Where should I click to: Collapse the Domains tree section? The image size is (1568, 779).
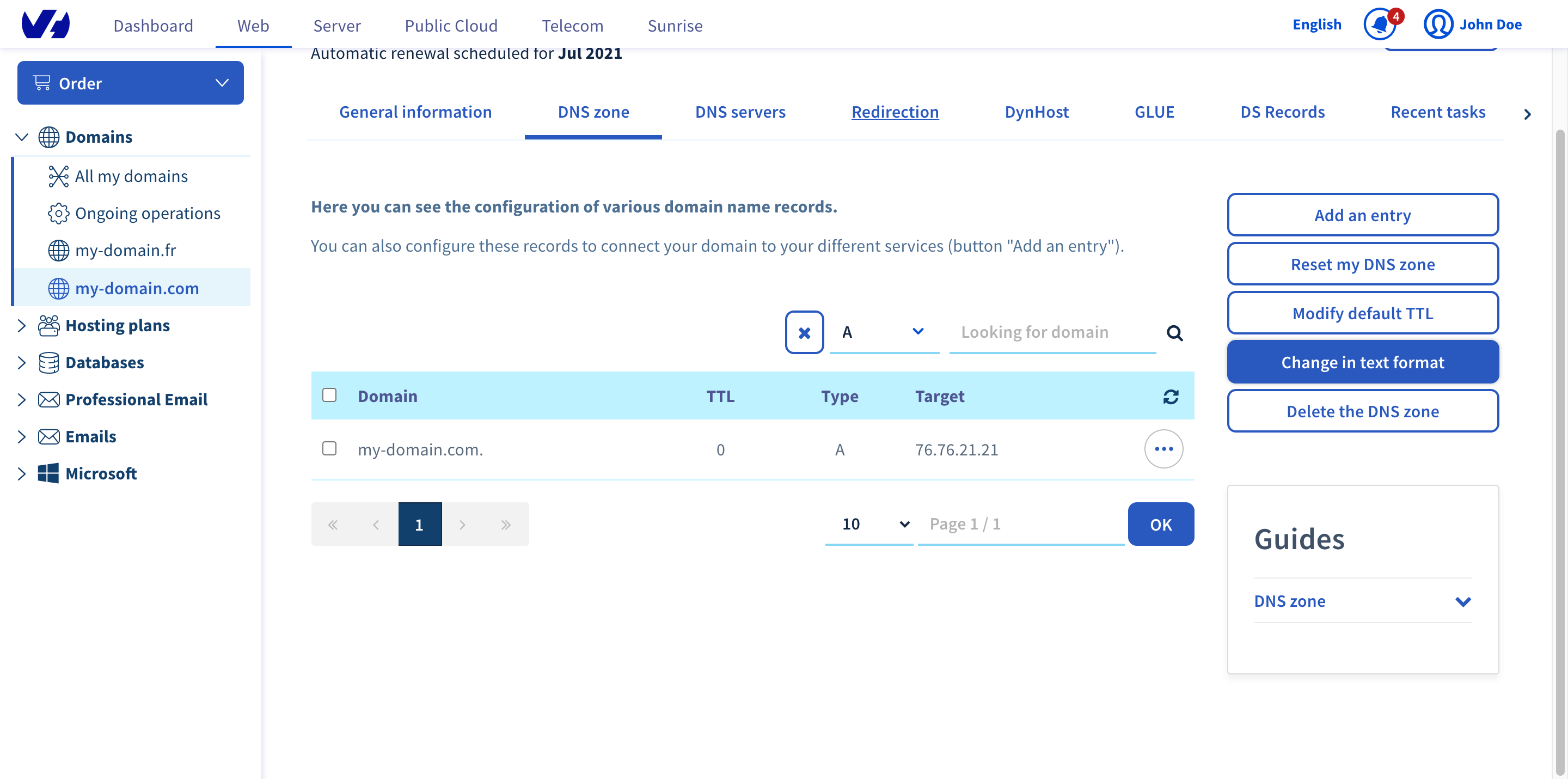22,137
